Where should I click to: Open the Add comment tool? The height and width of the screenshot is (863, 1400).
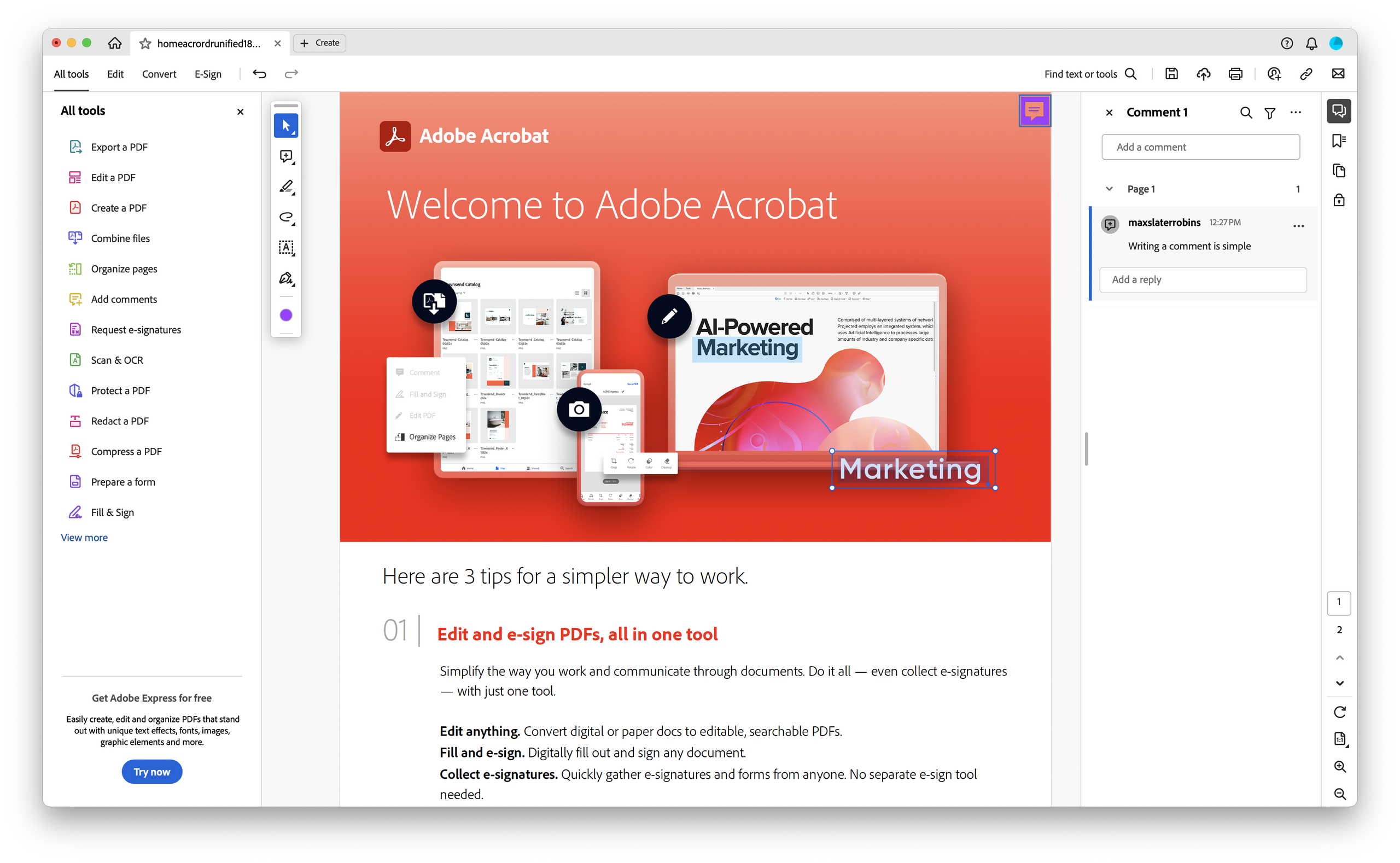[286, 156]
